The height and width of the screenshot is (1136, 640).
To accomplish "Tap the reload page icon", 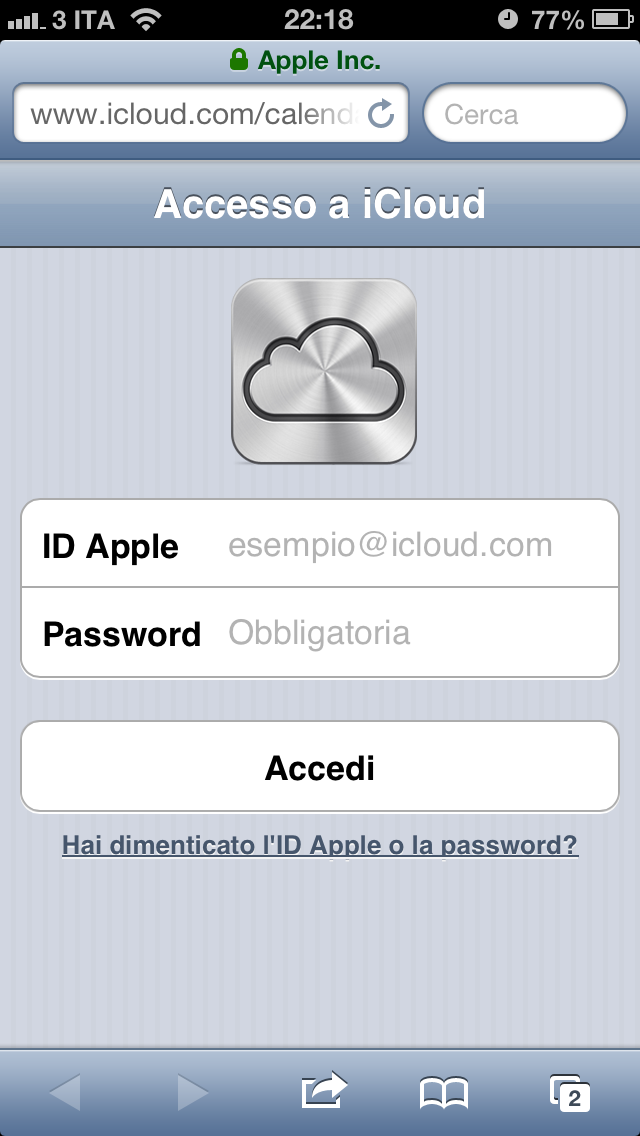I will click(x=381, y=114).
